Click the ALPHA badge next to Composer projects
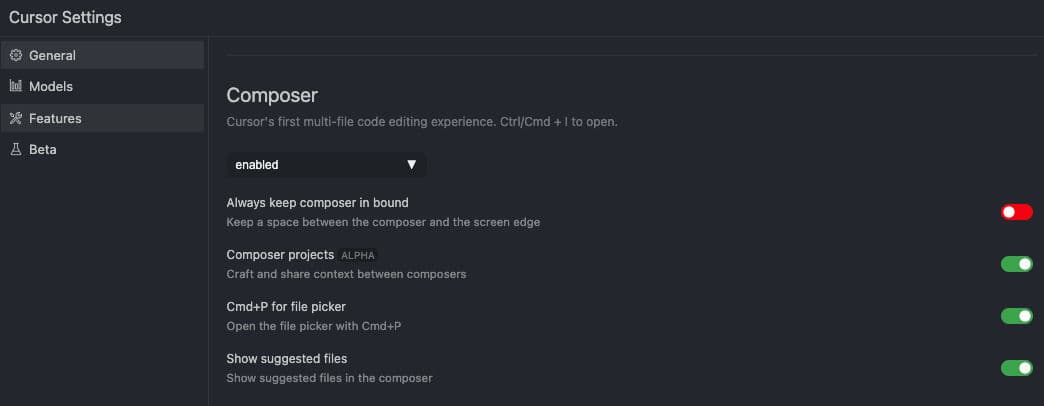 (357, 255)
